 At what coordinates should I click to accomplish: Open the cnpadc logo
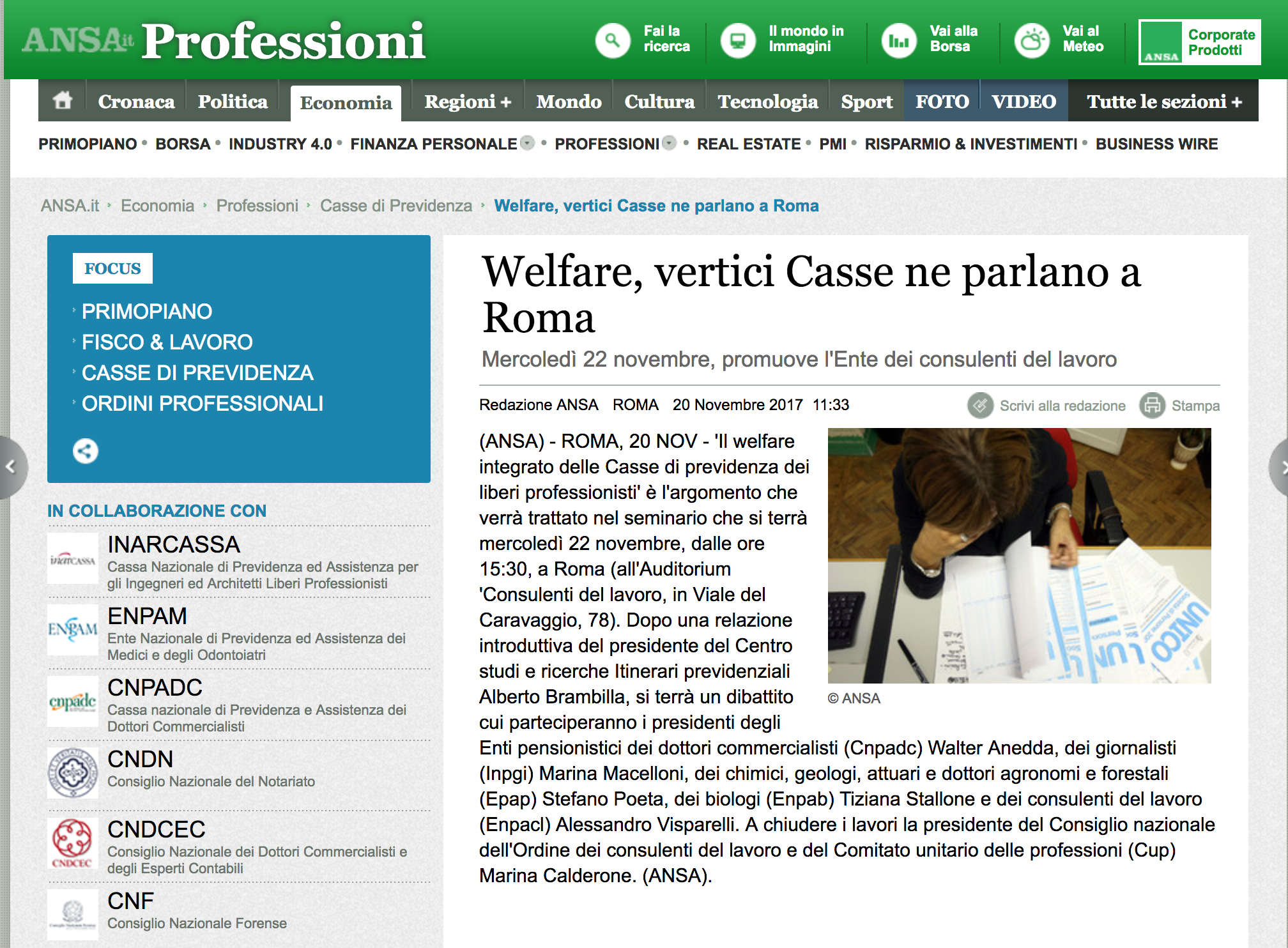[73, 701]
